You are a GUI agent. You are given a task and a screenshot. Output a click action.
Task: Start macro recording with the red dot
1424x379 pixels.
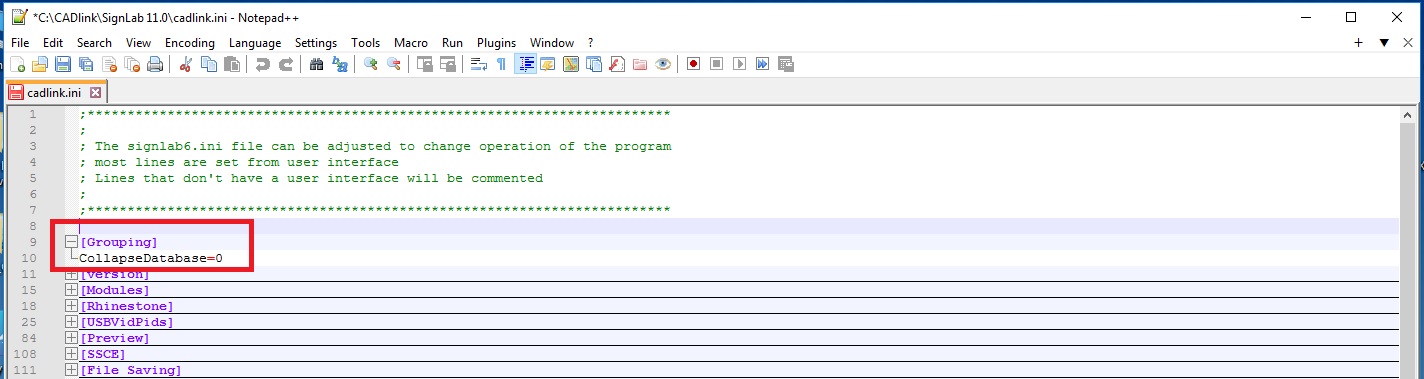point(693,64)
